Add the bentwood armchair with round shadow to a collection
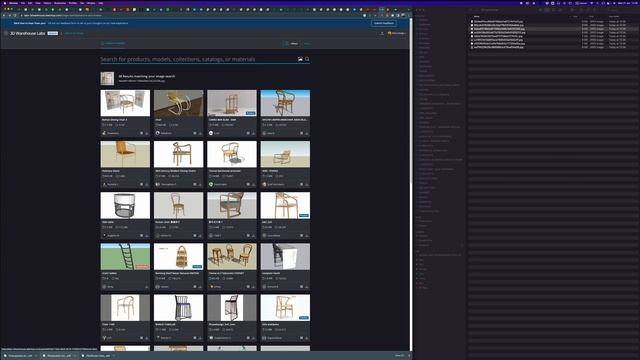The width and height of the screenshot is (640, 360). [x=248, y=184]
